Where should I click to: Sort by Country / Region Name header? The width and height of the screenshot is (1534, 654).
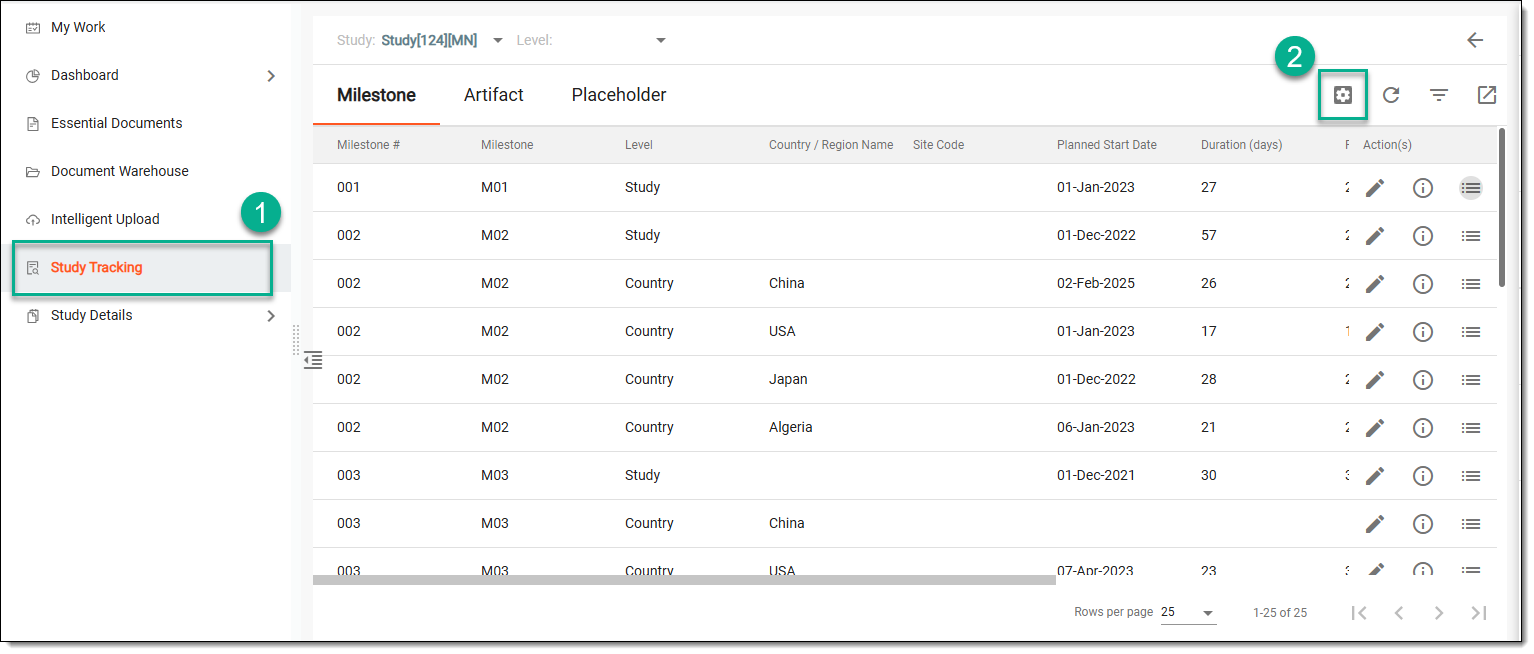pyautogui.click(x=831, y=145)
